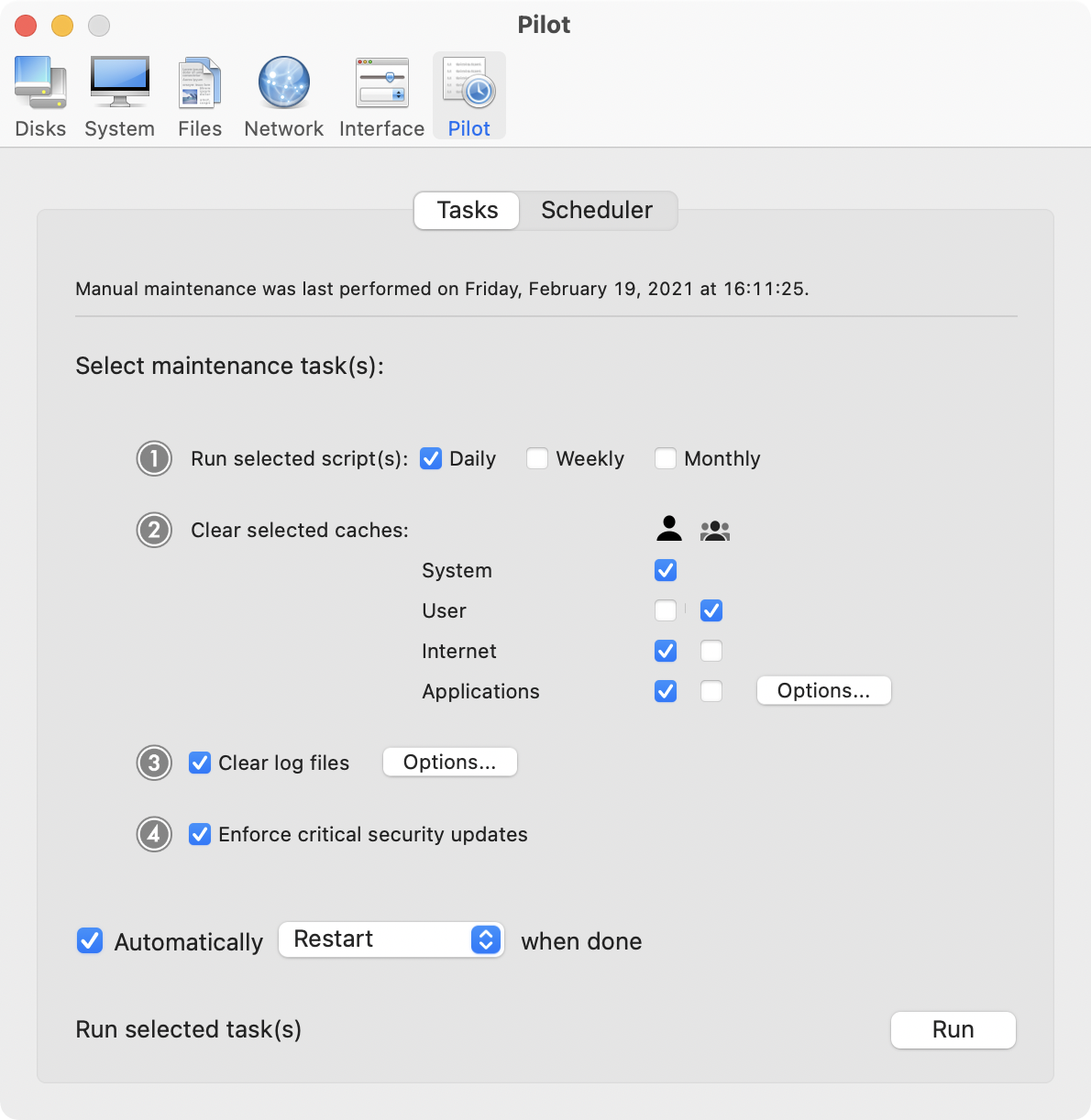Switch to the Network globe icon
1091x1120 pixels.
[x=283, y=84]
